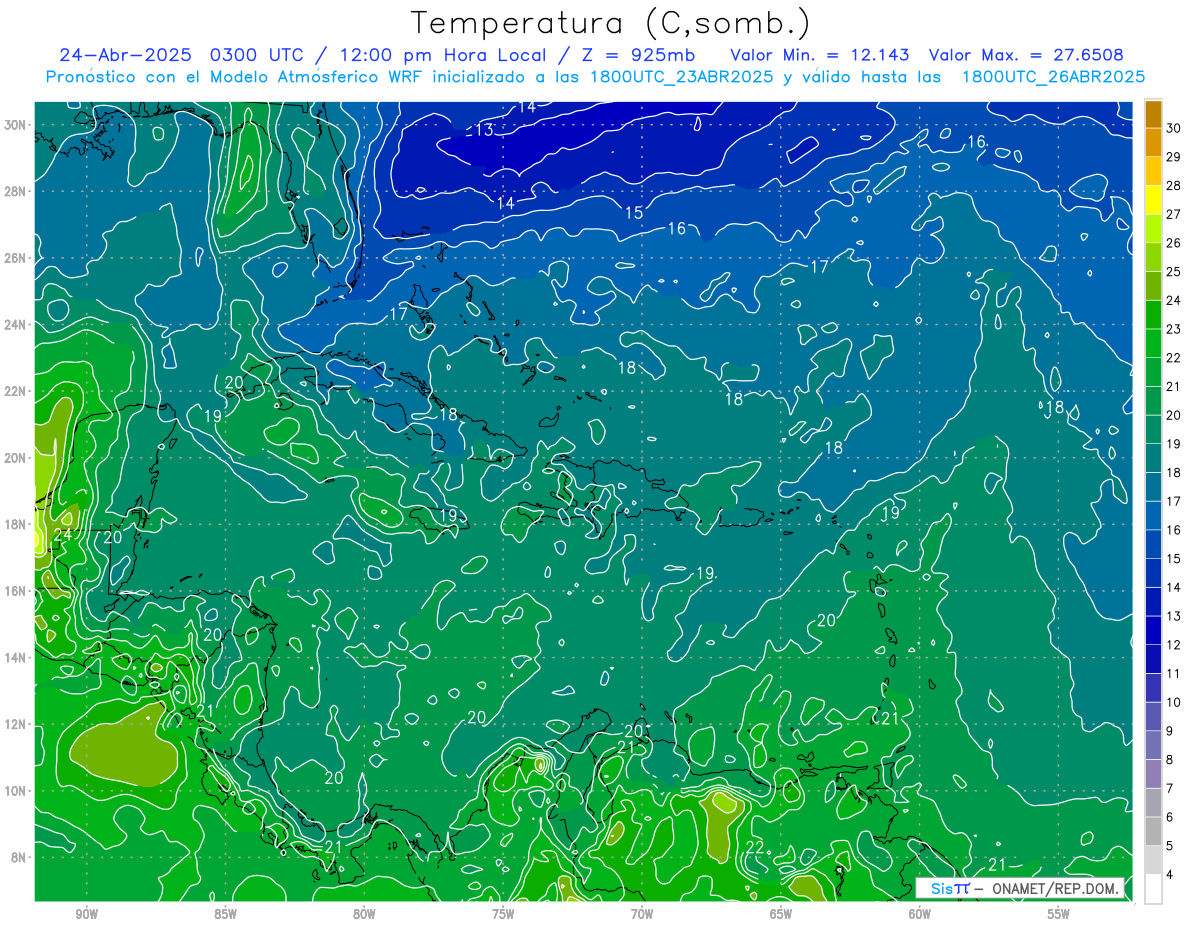Click the "70W" longitude axis label
This screenshot has width=1200, height=927.
point(642,914)
